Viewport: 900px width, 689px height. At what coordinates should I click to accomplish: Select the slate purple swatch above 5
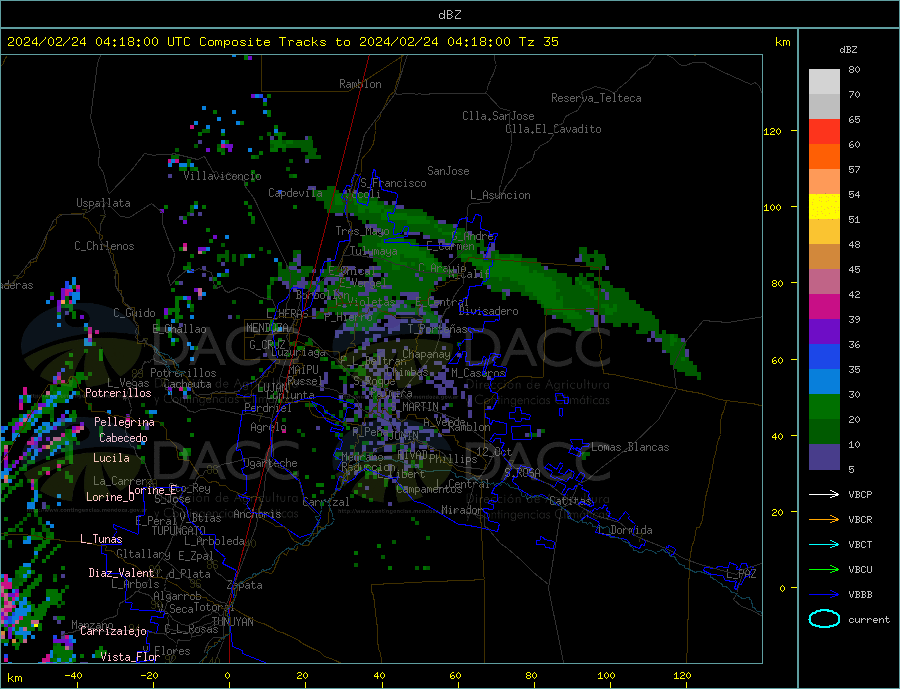[x=824, y=456]
